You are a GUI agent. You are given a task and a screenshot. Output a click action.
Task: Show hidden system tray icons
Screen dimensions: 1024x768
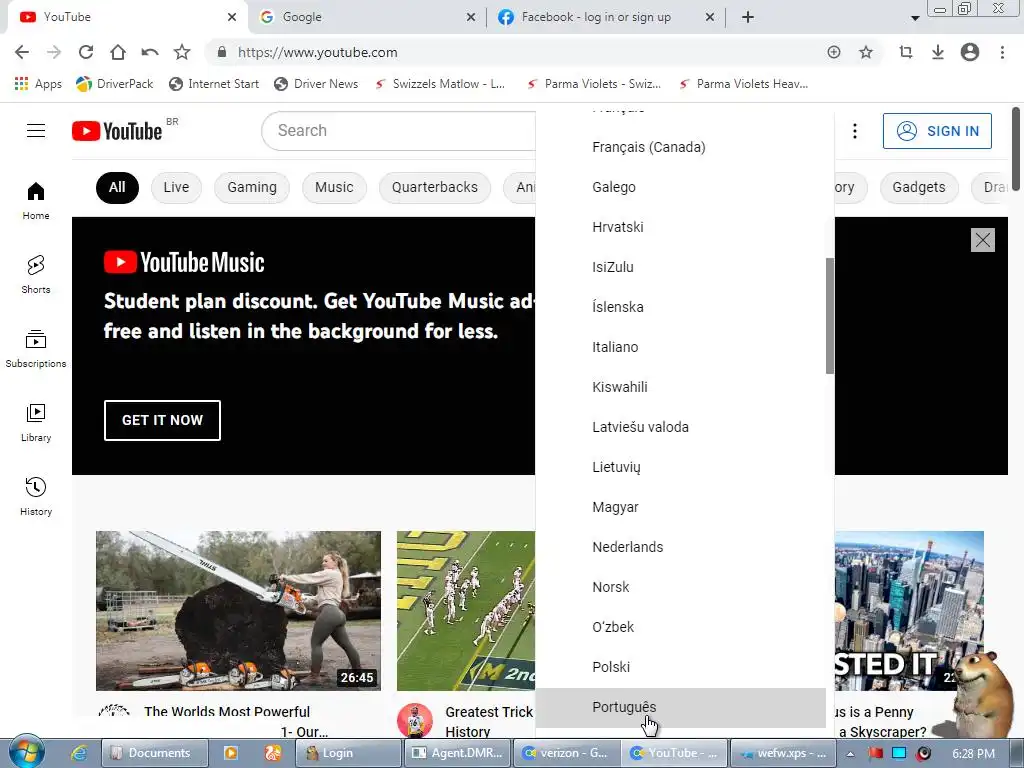point(850,754)
